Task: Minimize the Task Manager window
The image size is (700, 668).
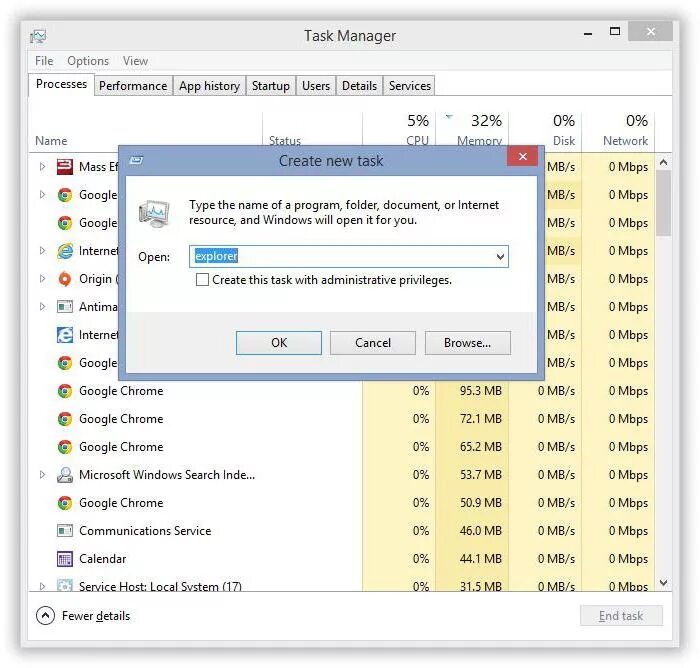Action: pos(588,33)
